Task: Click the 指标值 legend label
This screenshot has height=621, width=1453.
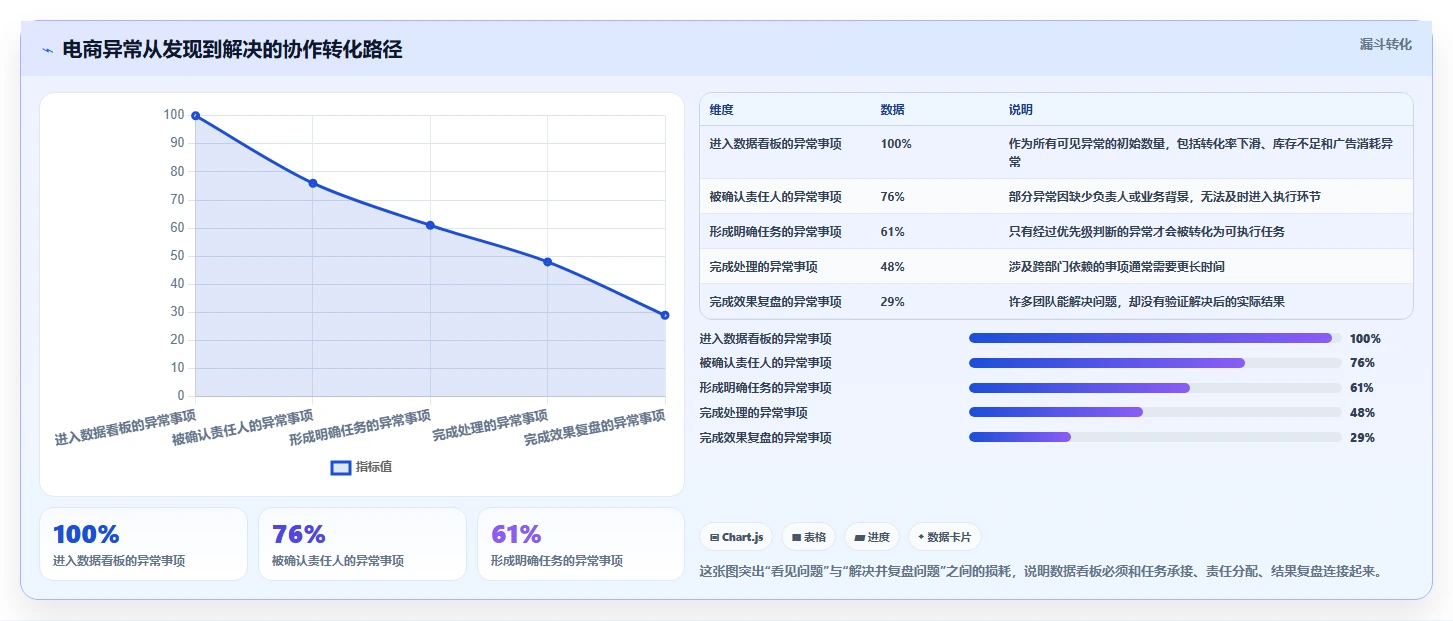Action: click(374, 467)
